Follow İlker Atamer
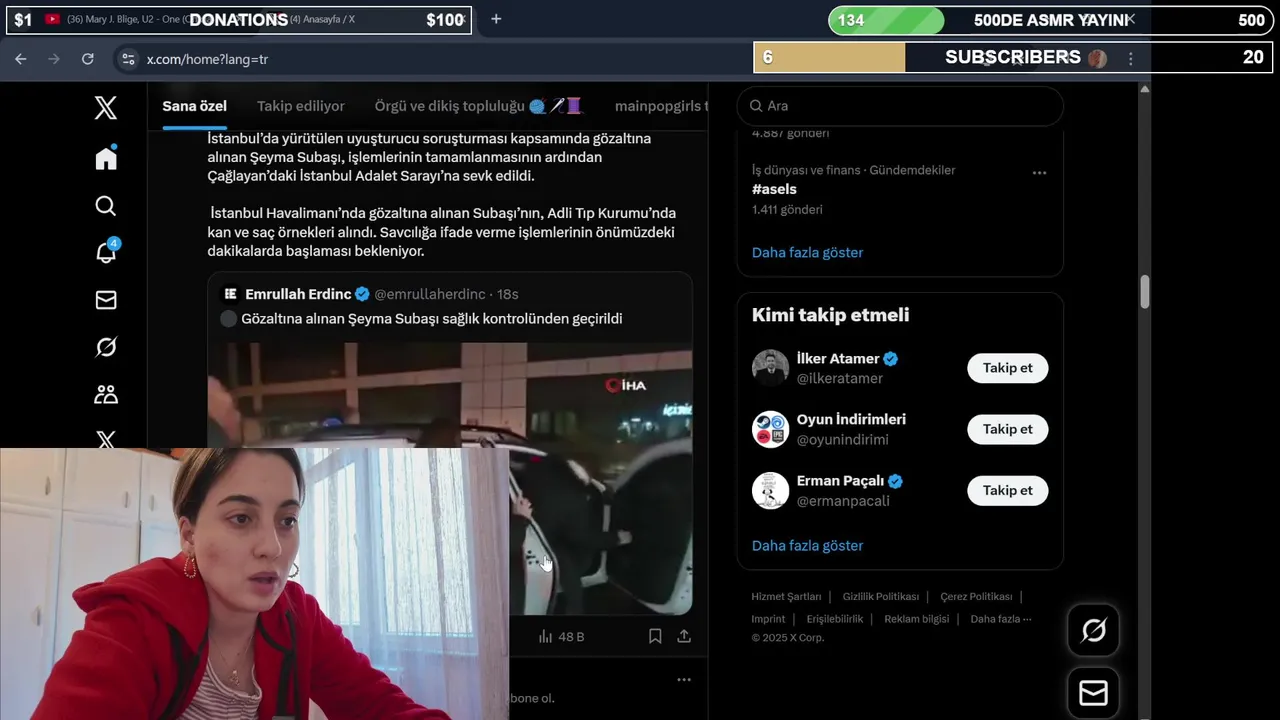Image resolution: width=1280 pixels, height=720 pixels. (1007, 368)
